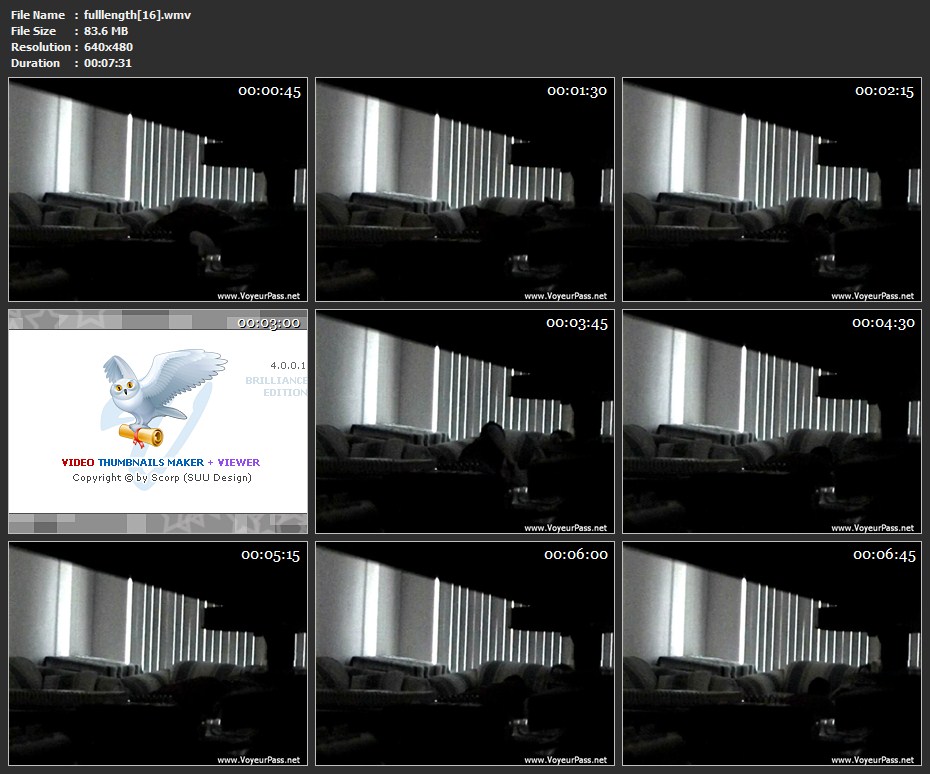The height and width of the screenshot is (774, 930).
Task: Click the 00:06:45 timestamp label
Action: [884, 555]
